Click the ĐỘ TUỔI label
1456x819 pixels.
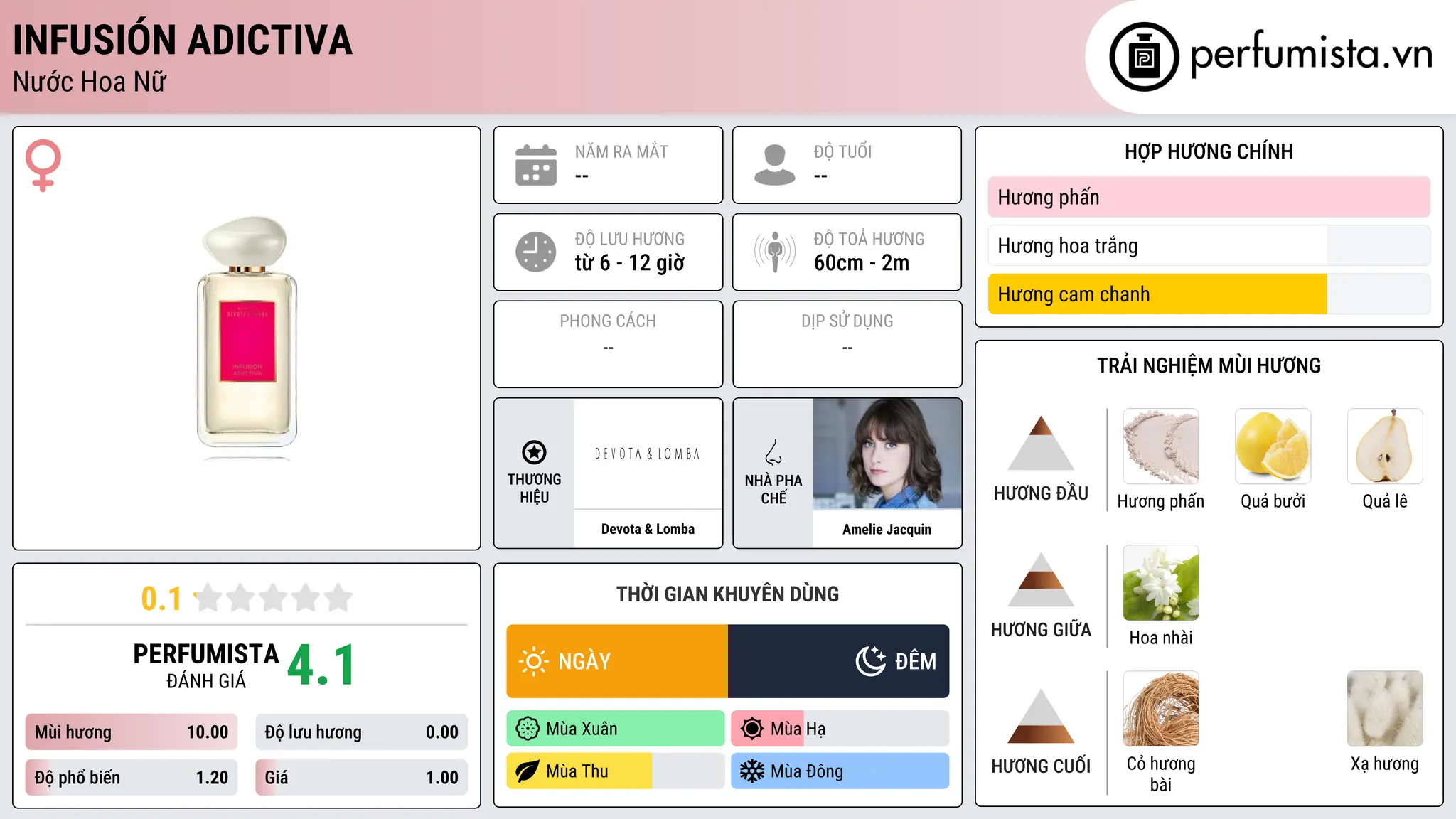click(842, 151)
